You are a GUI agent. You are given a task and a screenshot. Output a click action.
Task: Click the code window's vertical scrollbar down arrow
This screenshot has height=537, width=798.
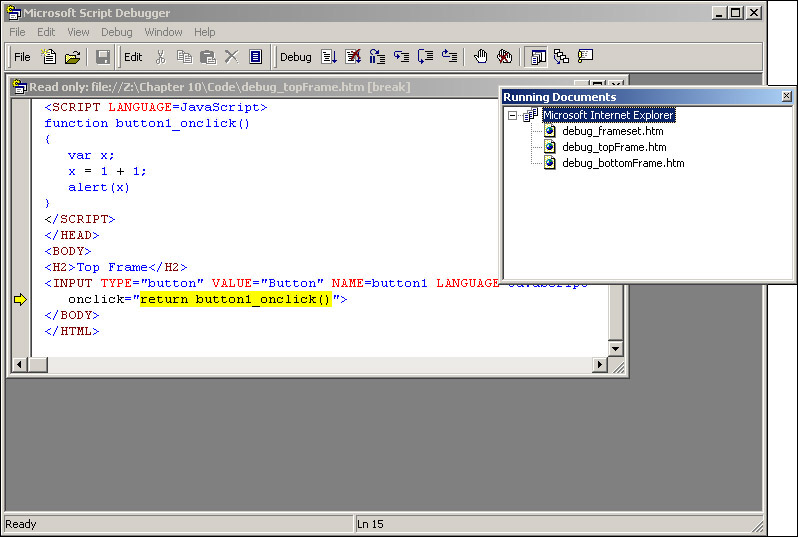(x=616, y=349)
